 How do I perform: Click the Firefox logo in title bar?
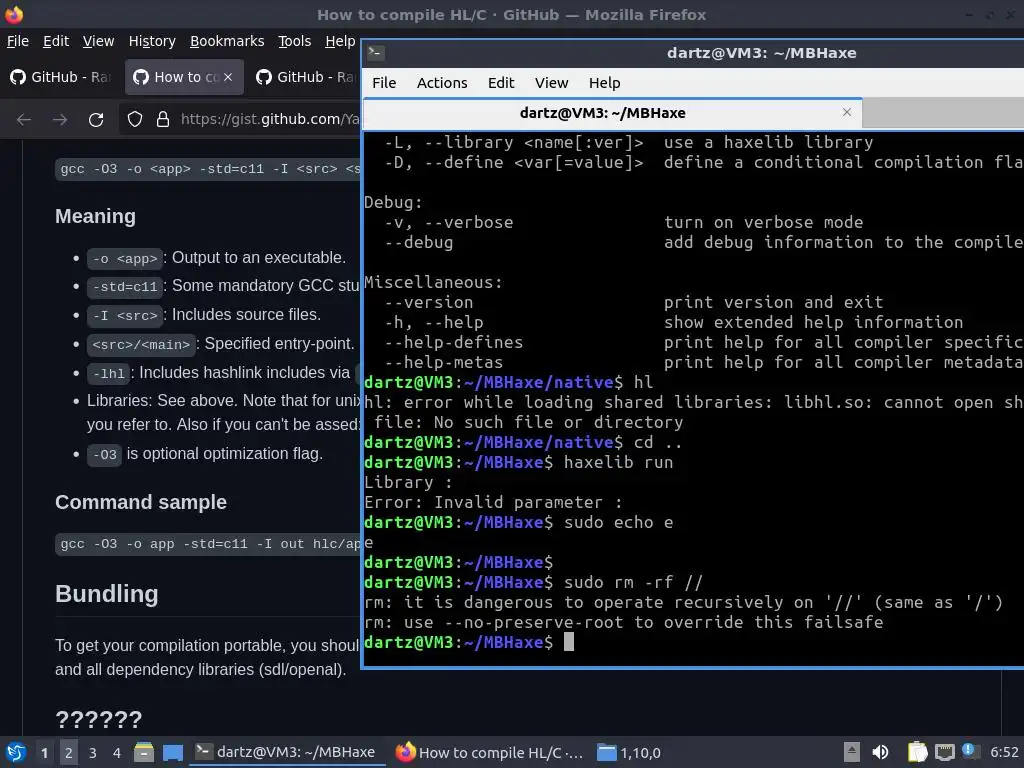14,14
